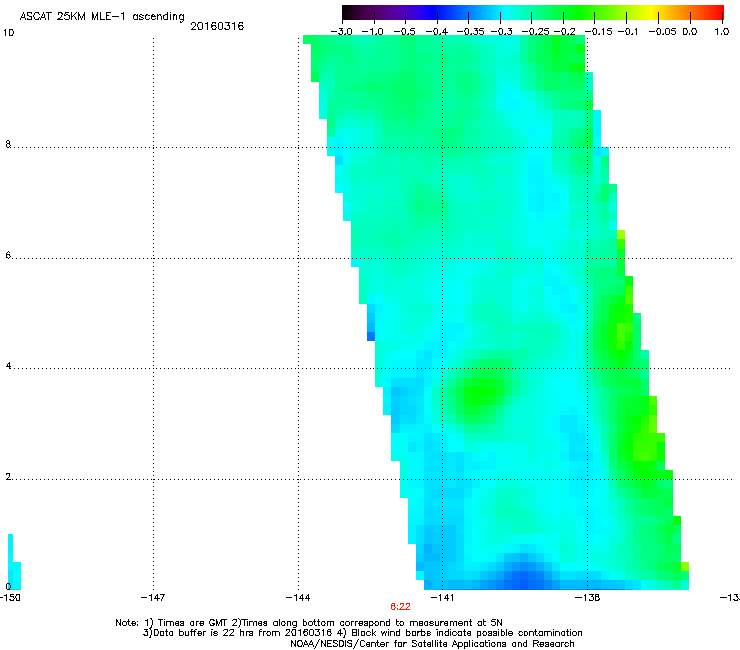The image size is (740, 650).
Task: Click the NOAA/NESDIS credit line
Action: (x=432, y=644)
